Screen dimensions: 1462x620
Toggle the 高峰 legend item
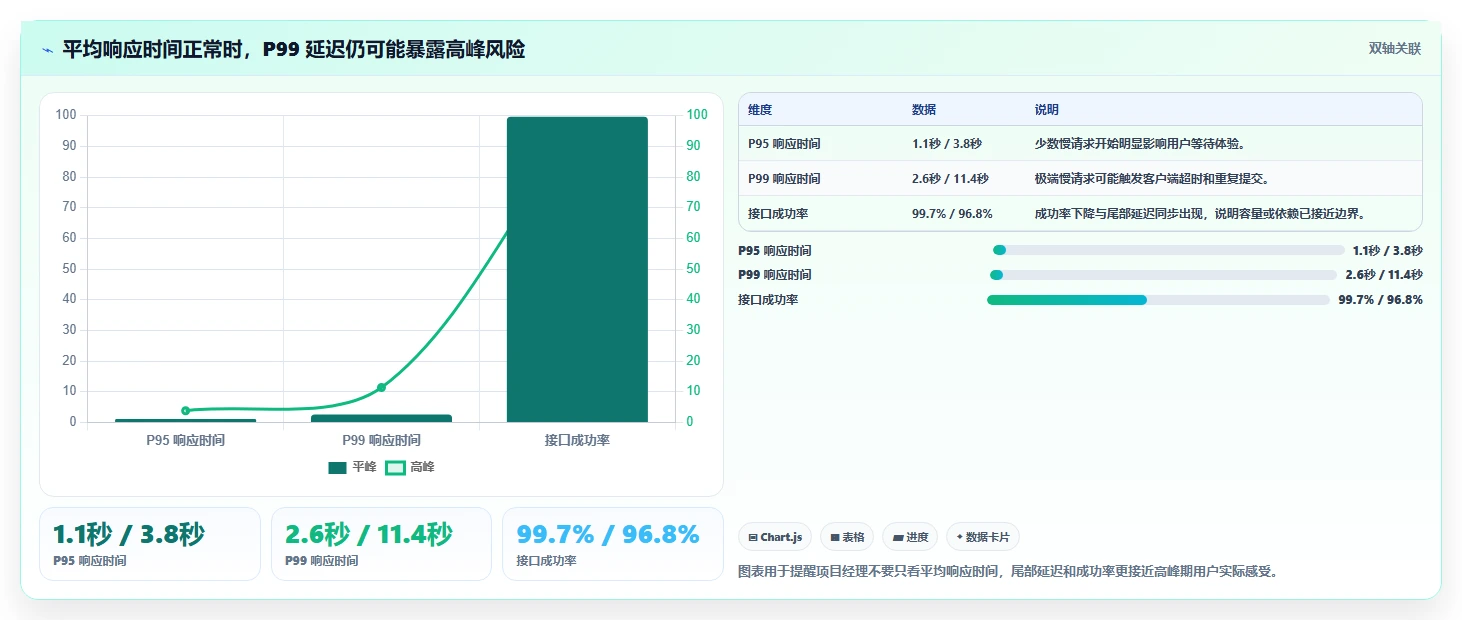coord(410,467)
